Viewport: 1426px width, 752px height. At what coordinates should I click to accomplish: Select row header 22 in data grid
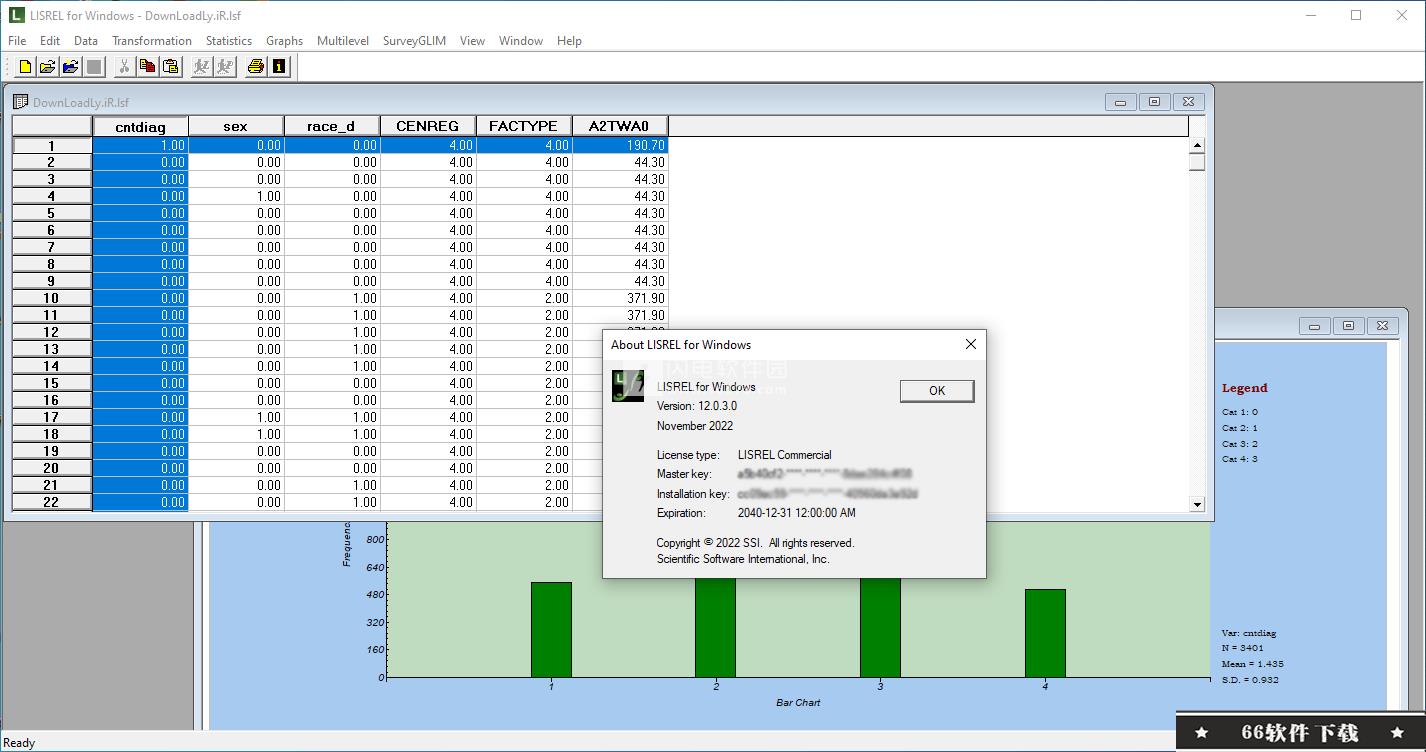point(52,502)
